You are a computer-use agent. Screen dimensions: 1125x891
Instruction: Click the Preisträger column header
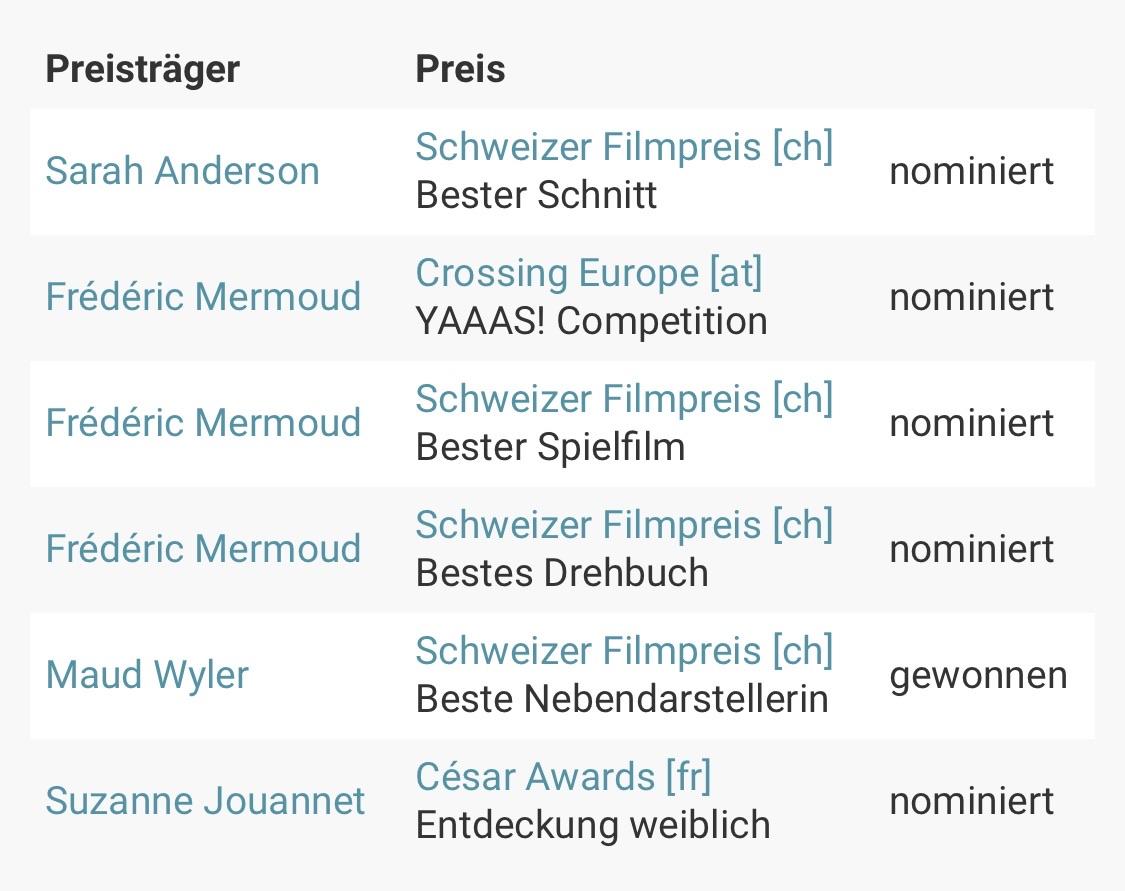coord(143,69)
